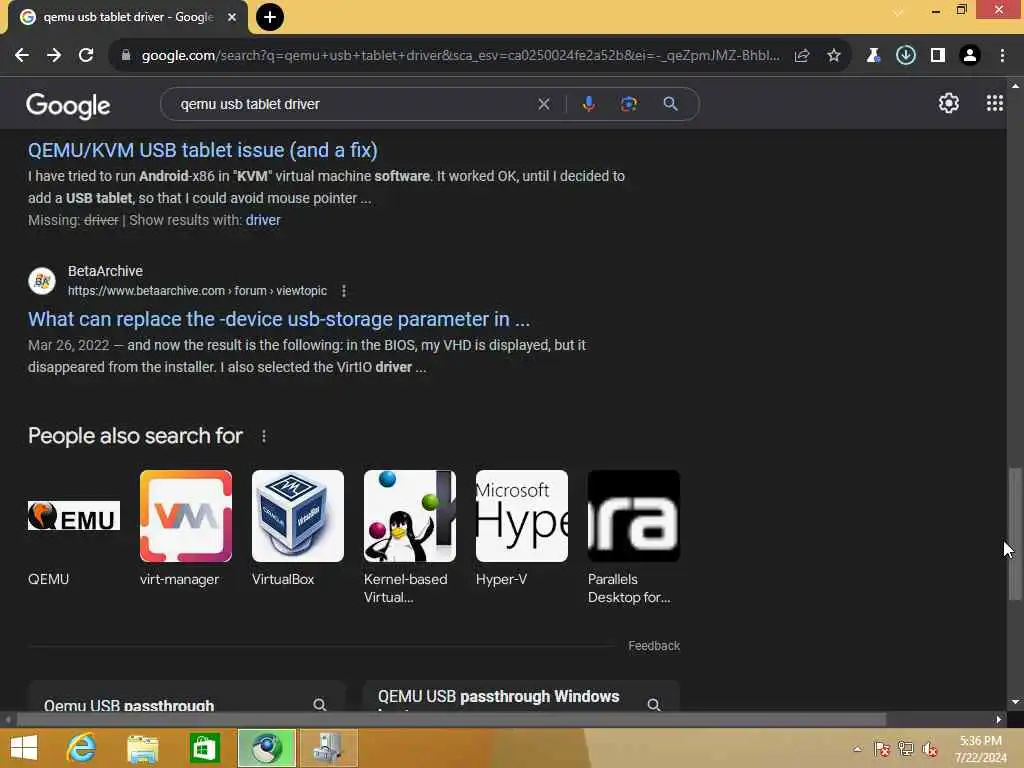Clear the search query with X
The image size is (1024, 768).
click(x=543, y=104)
